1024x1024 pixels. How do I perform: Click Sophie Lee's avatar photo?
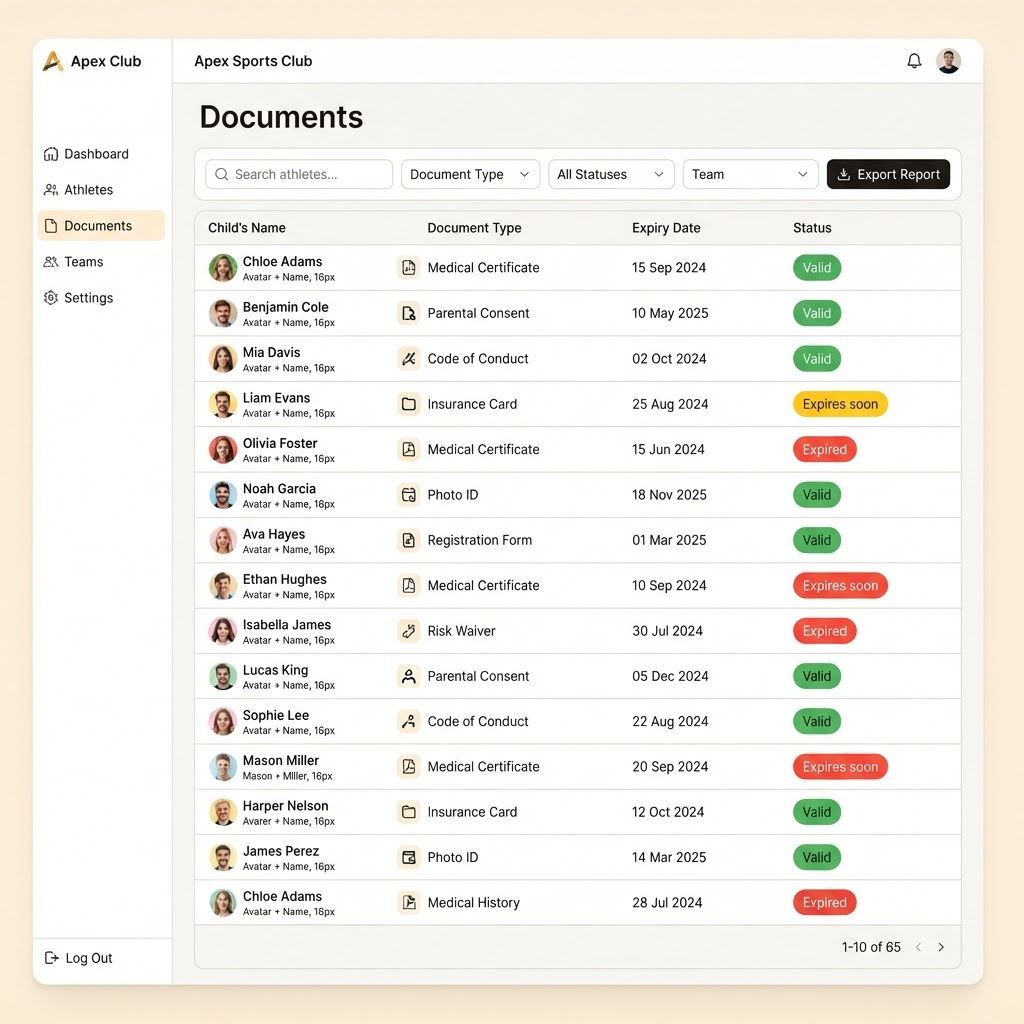point(223,722)
